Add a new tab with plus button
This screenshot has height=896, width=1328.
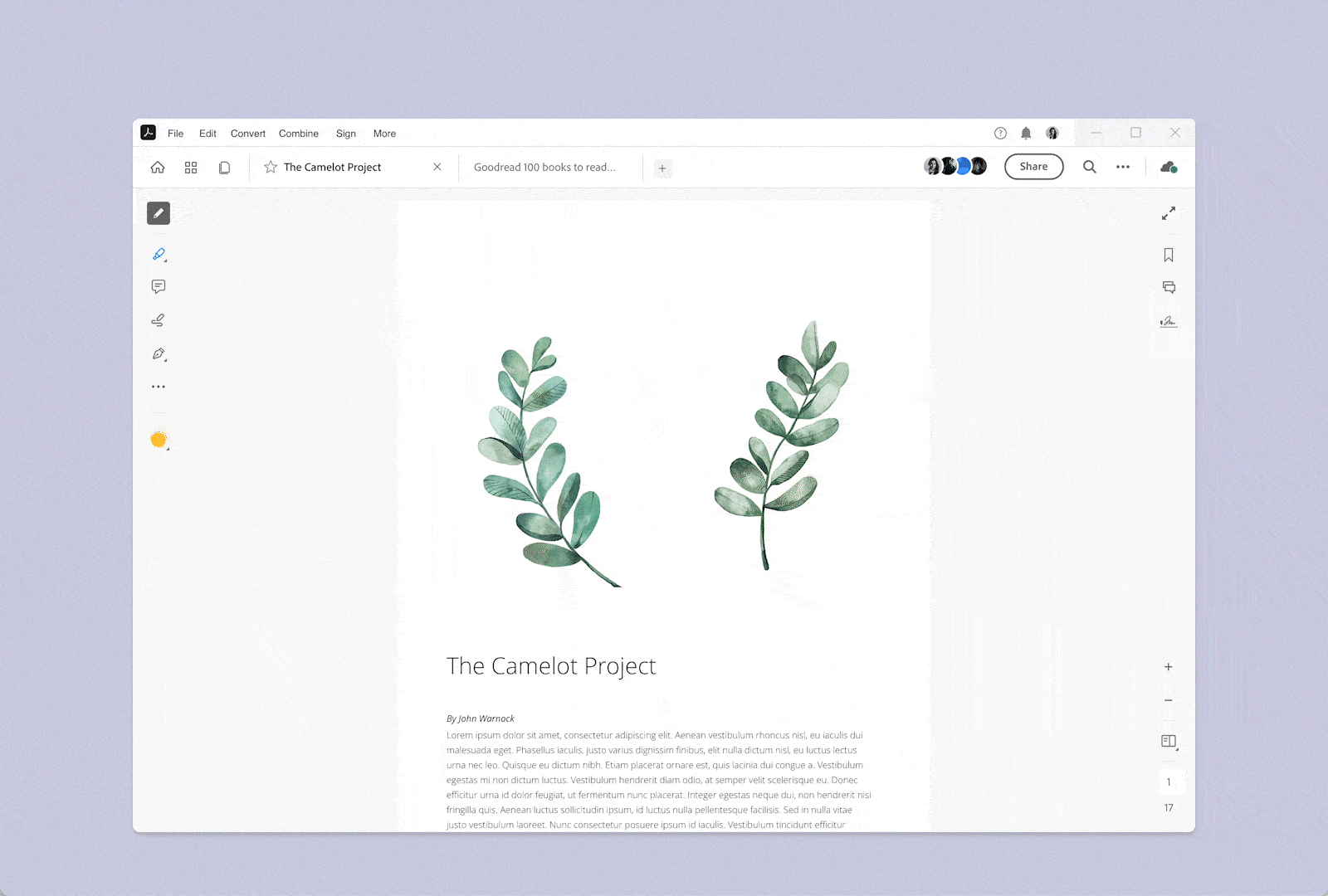[x=662, y=168]
